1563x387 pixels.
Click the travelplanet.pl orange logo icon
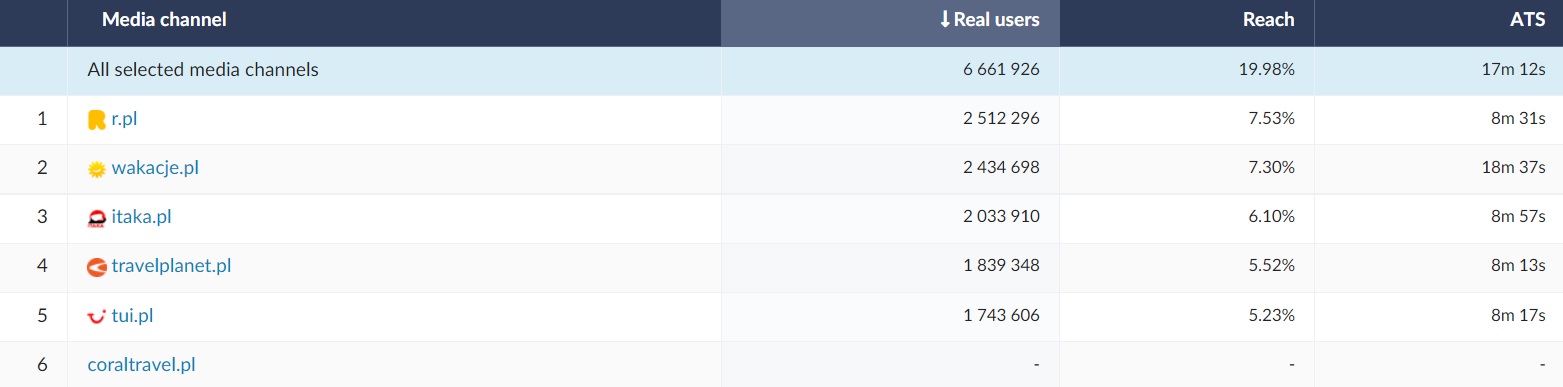click(97, 267)
